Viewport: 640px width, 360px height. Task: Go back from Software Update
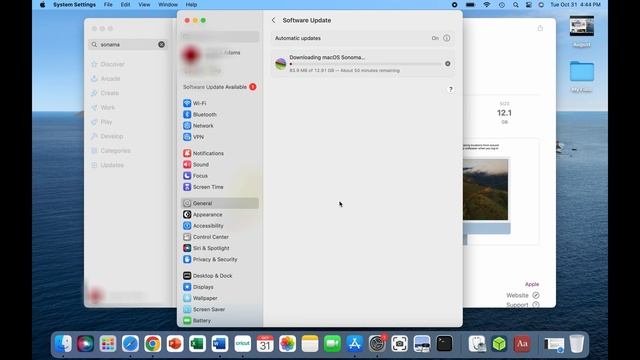point(273,20)
